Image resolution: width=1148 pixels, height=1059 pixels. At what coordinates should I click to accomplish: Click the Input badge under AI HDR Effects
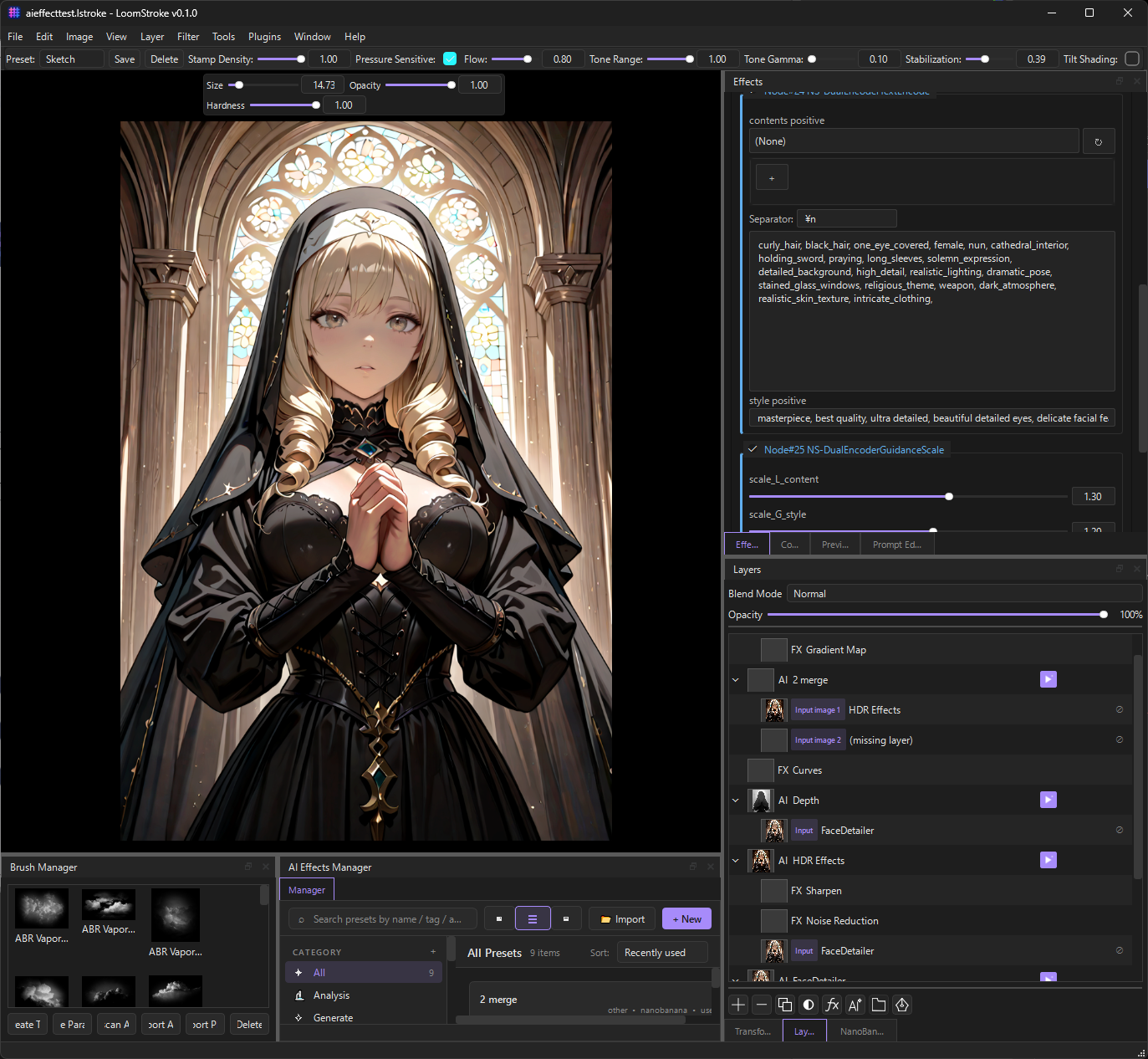(x=804, y=951)
